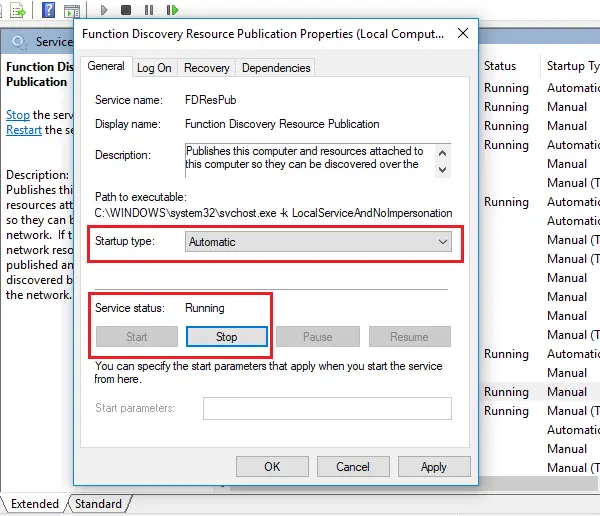Click the Start parameters input field

click(327, 408)
